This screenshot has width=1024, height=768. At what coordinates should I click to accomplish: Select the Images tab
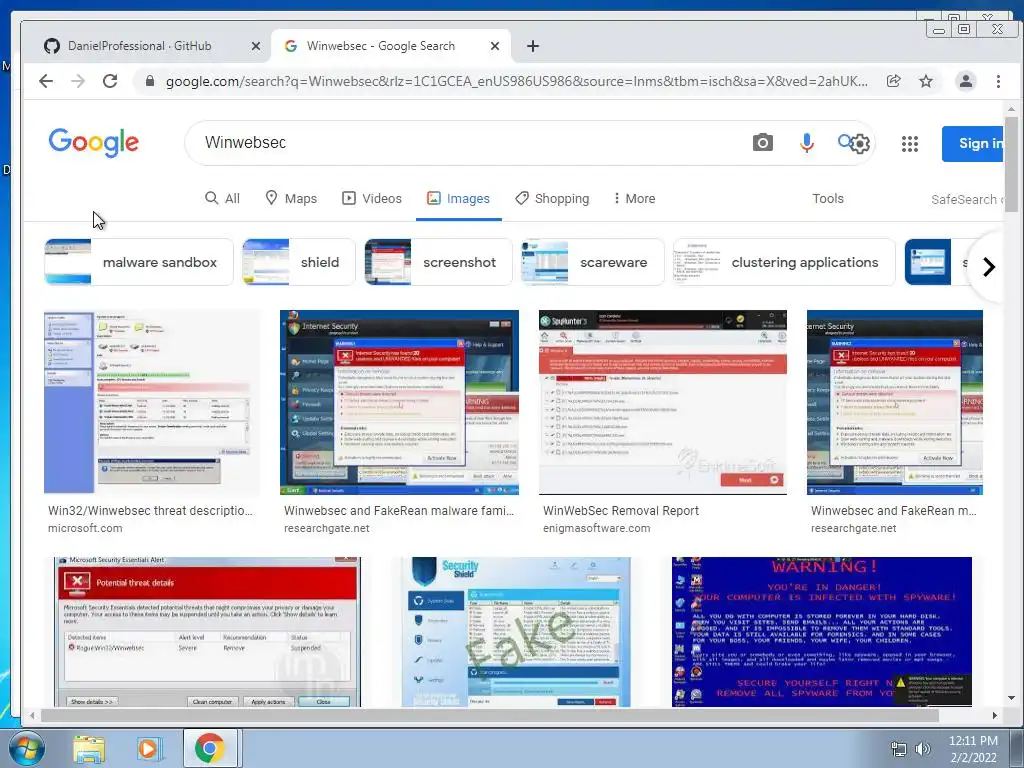458,199
